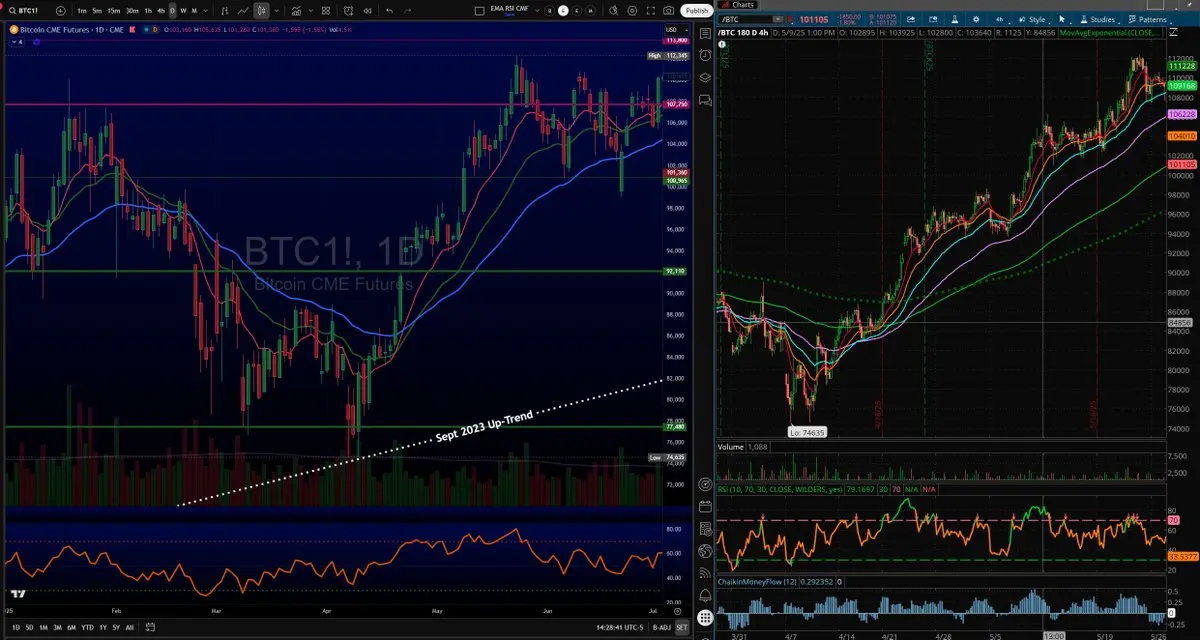The image size is (1200, 640).
Task: Redo the last chart action
Action: point(408,10)
